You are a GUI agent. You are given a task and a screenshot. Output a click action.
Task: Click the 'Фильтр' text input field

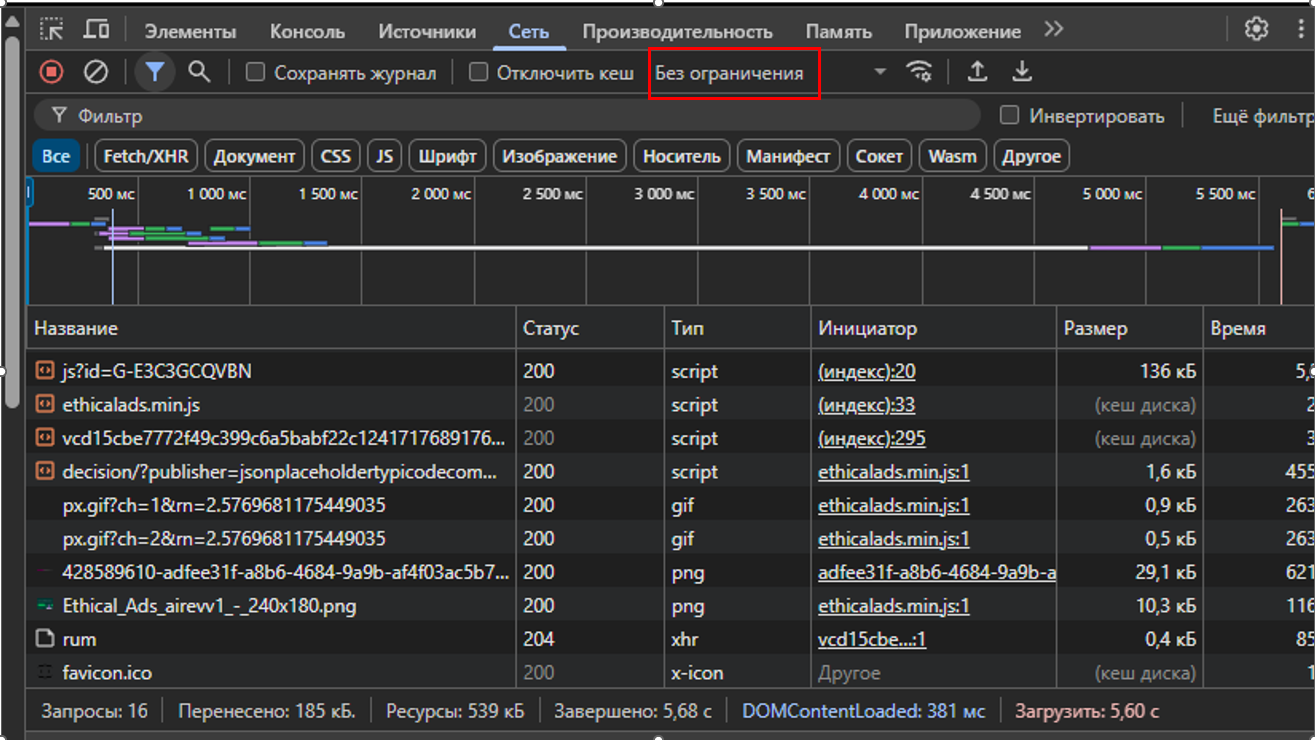tap(500, 116)
